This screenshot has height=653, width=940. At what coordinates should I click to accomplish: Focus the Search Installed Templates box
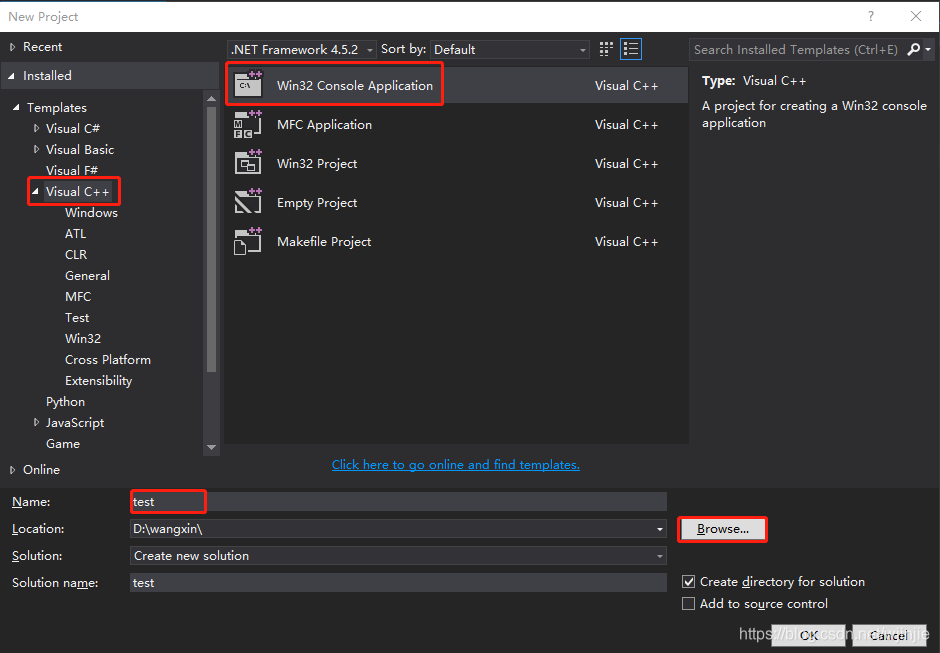click(x=797, y=50)
